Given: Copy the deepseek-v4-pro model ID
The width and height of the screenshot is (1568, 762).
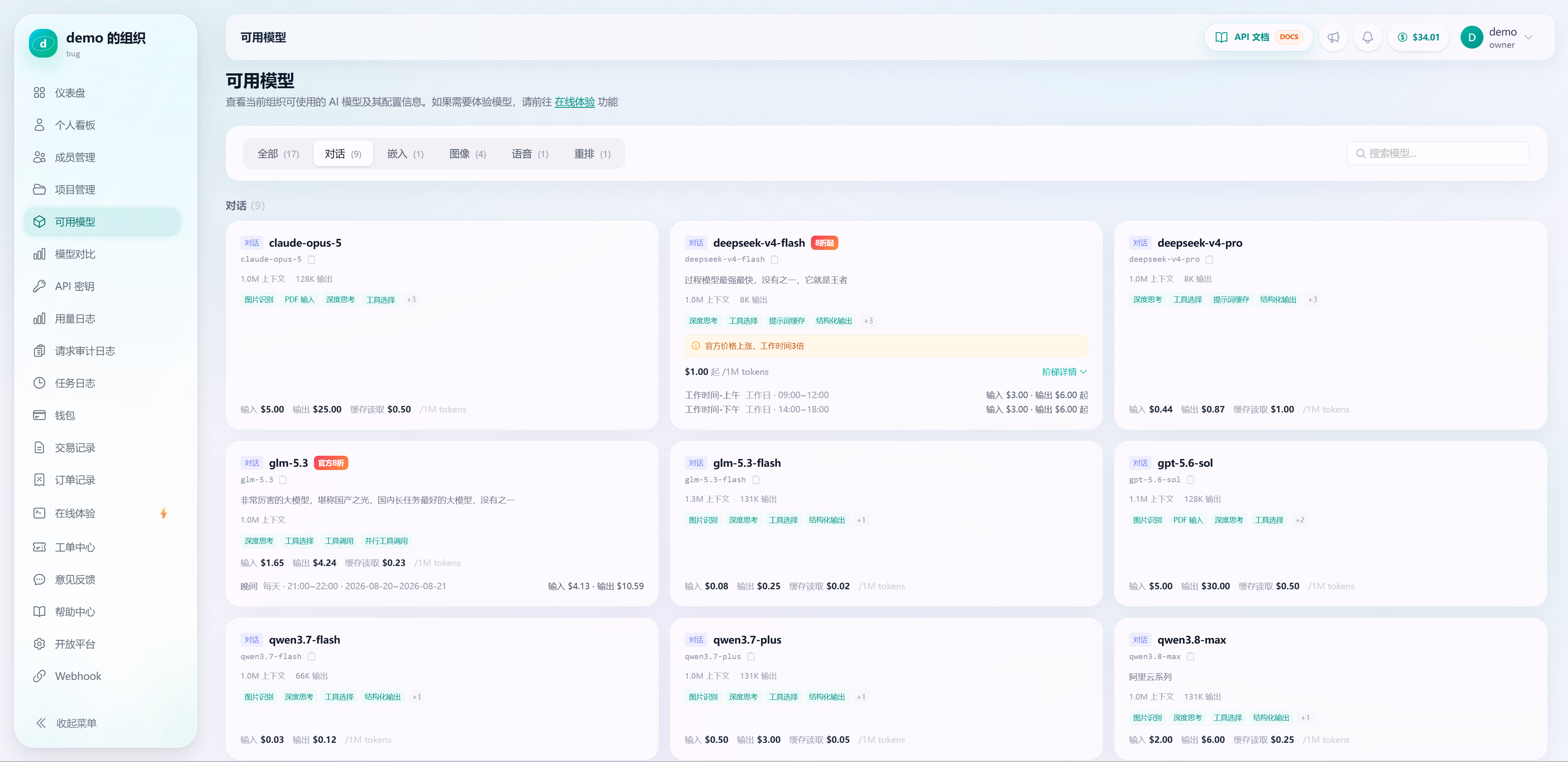Looking at the screenshot, I should [x=1209, y=259].
